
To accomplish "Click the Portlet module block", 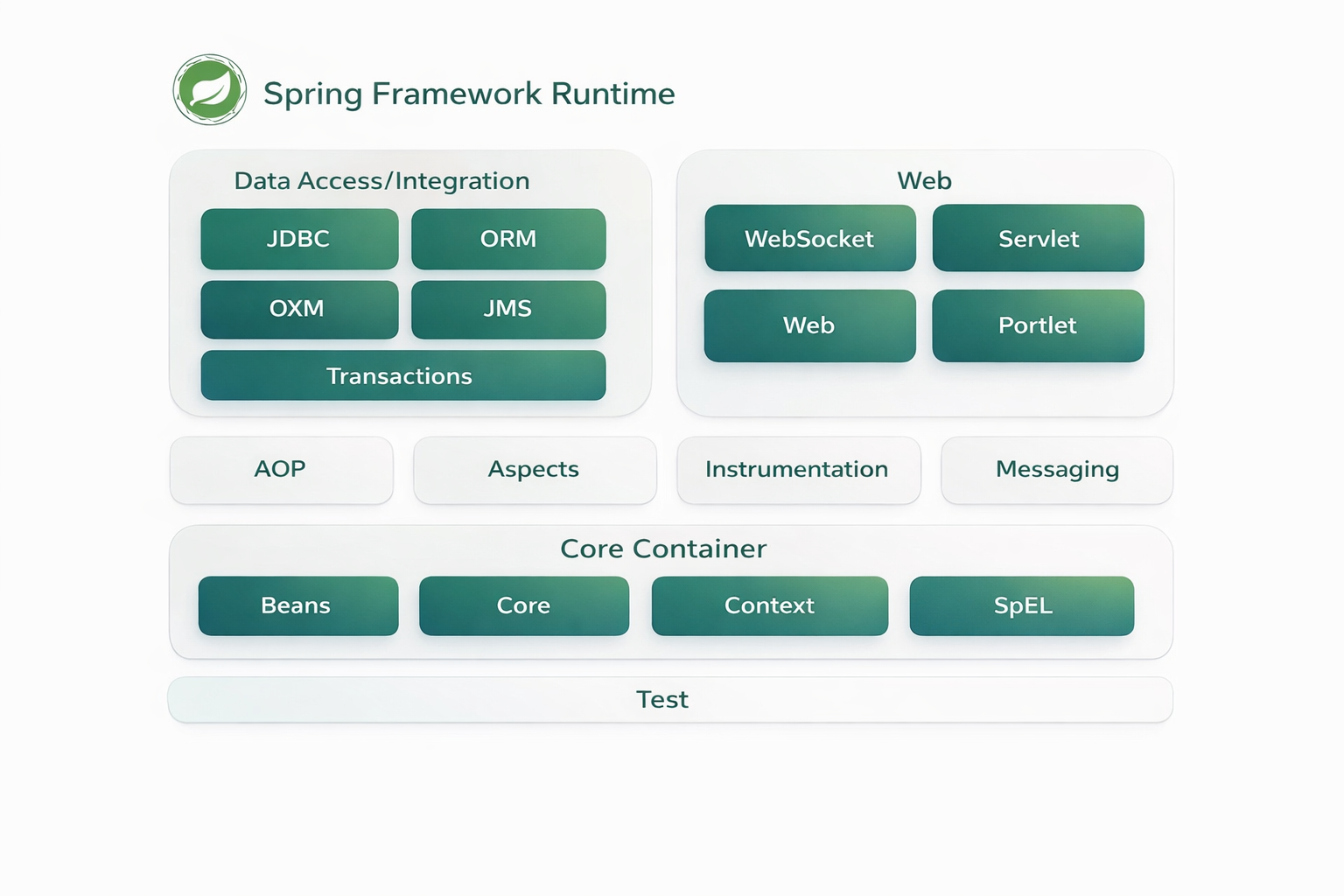I will 1038,325.
